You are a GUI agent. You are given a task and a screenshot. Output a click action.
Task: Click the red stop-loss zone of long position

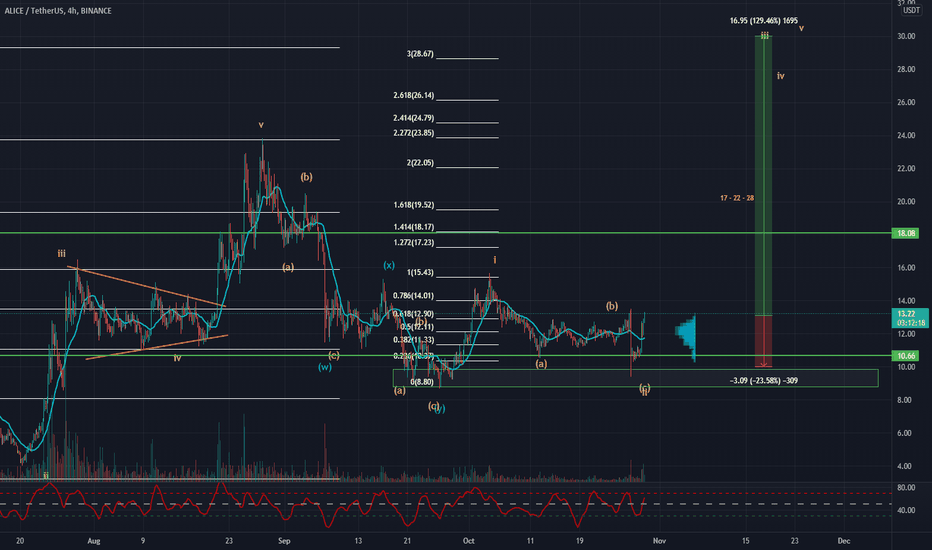[x=764, y=341]
